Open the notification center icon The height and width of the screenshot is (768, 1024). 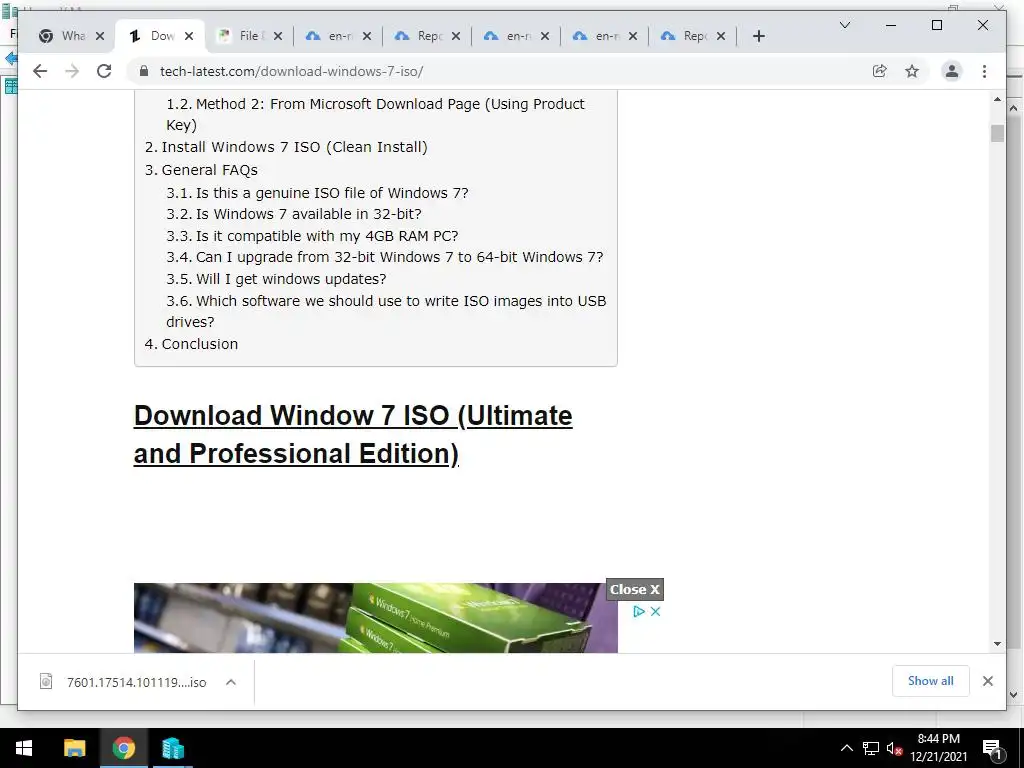pyautogui.click(x=992, y=749)
